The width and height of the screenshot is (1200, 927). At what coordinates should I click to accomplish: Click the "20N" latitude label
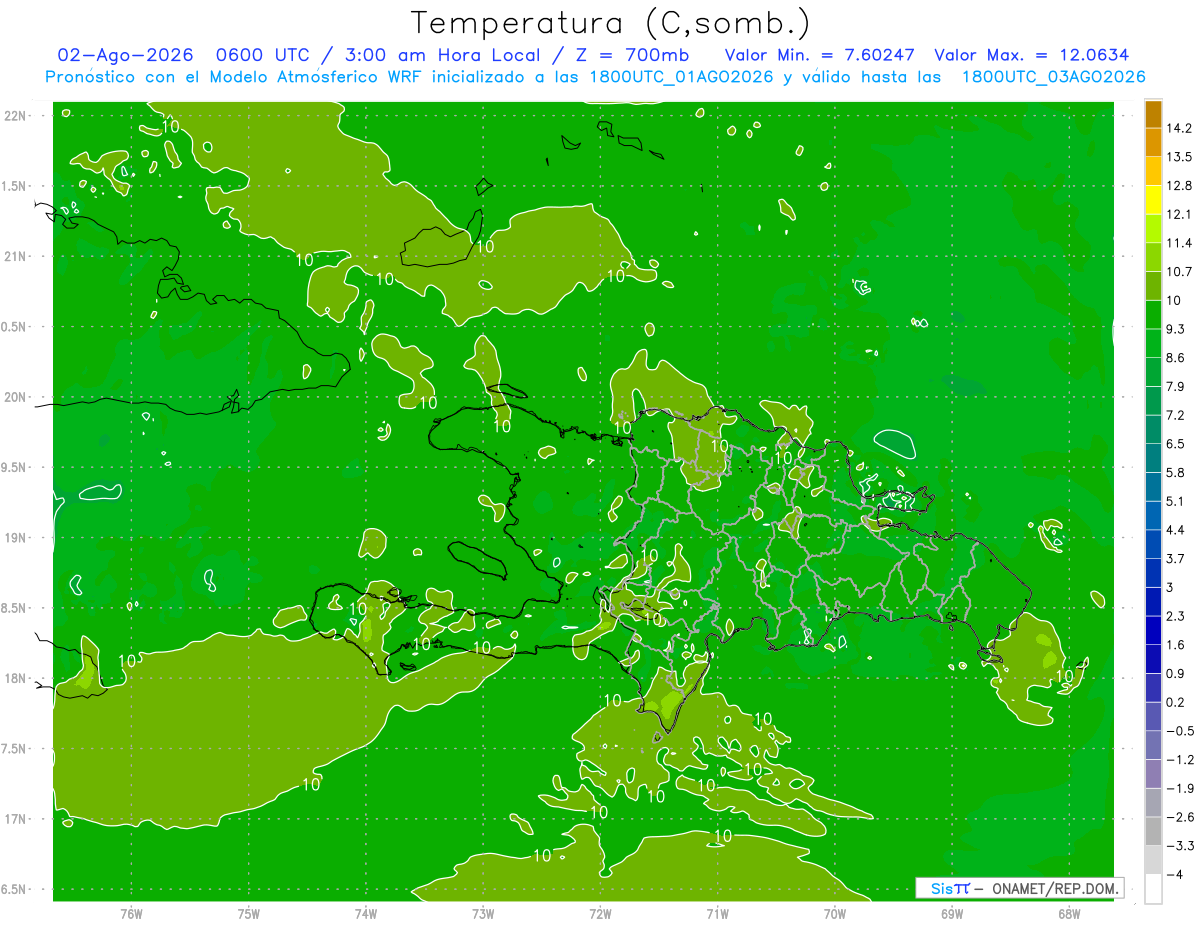coord(14,397)
